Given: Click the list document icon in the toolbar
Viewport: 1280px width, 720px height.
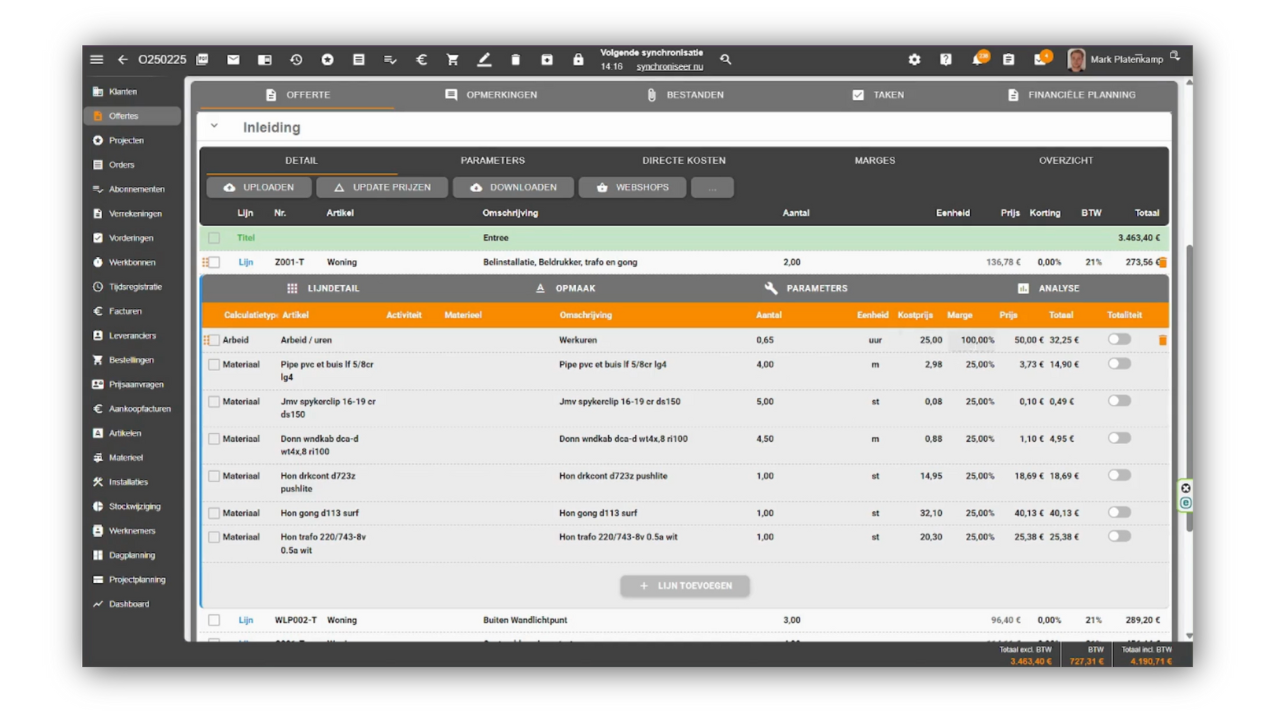Looking at the screenshot, I should (x=359, y=60).
